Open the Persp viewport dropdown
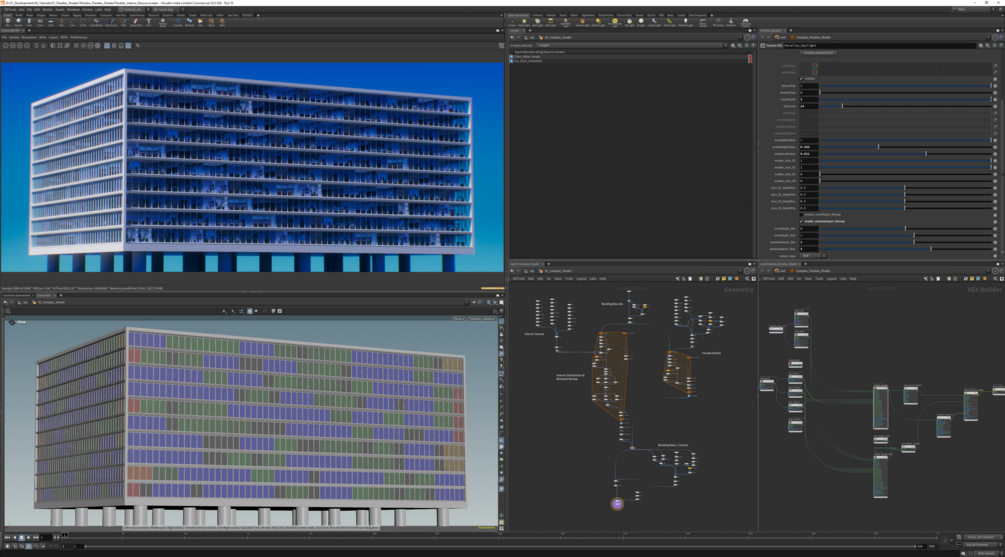Viewport: 1005px width, 557px height. [458, 319]
